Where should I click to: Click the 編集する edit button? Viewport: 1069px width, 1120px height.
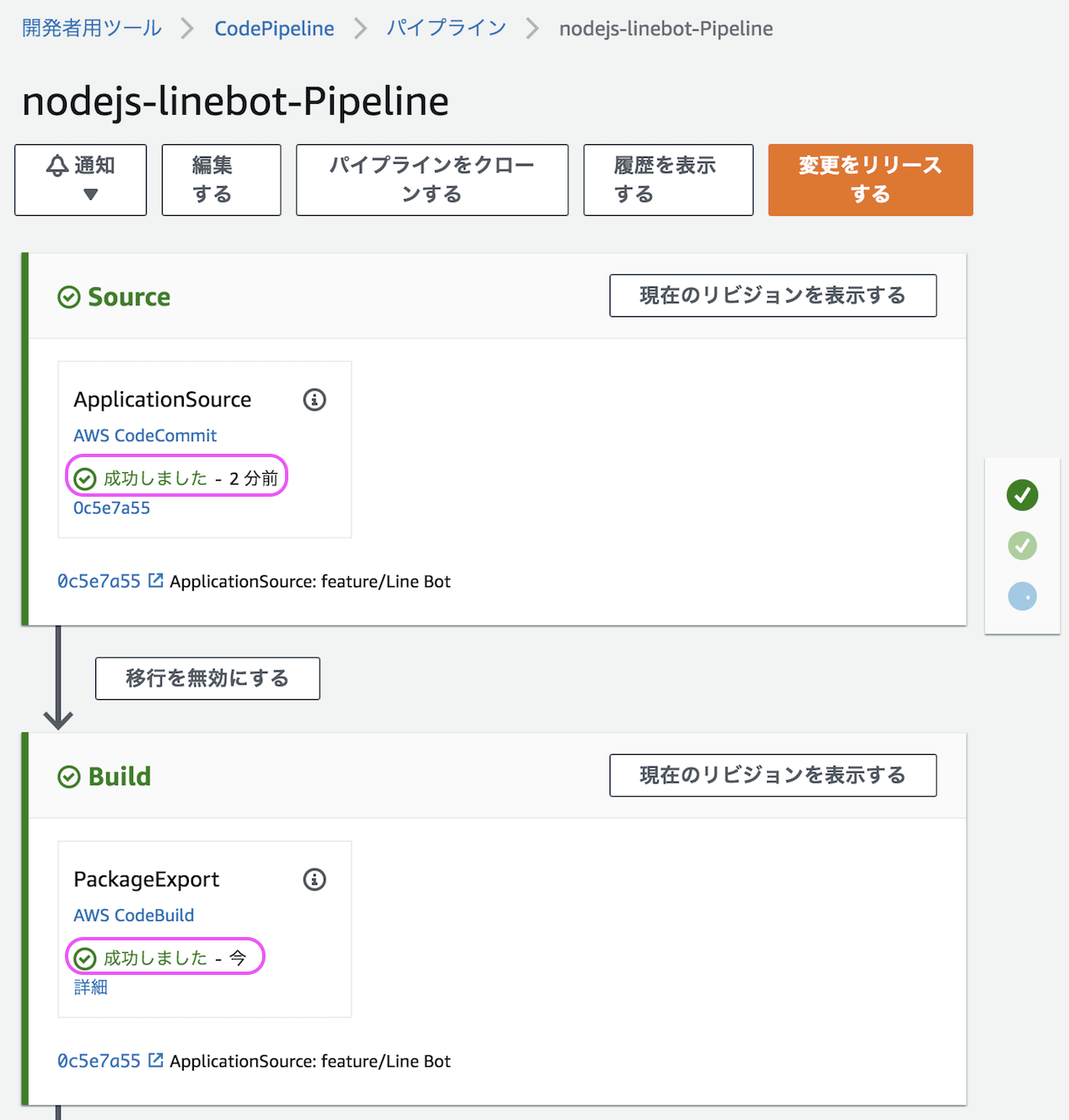coord(221,180)
